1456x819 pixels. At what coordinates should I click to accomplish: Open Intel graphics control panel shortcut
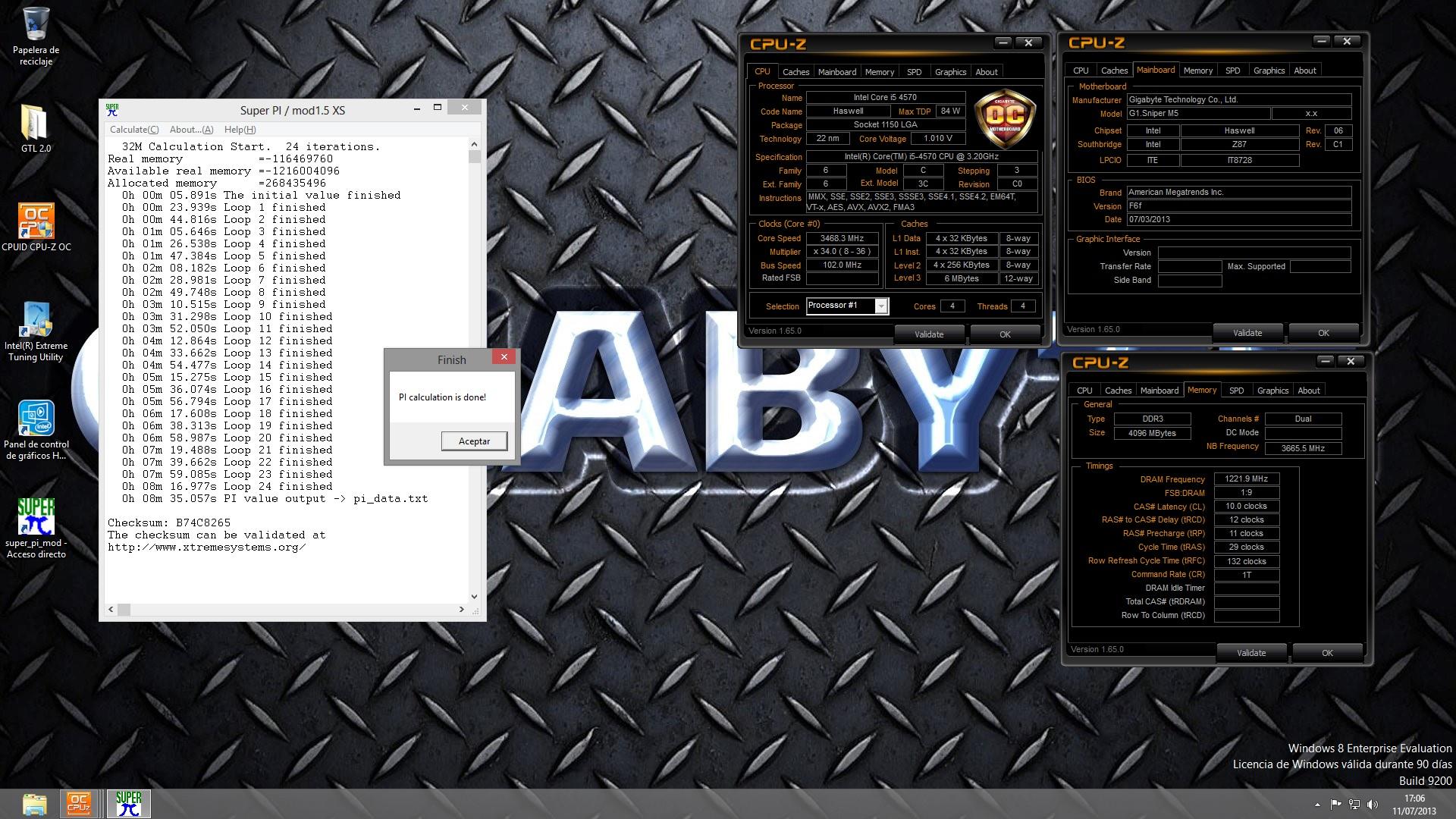(x=36, y=430)
